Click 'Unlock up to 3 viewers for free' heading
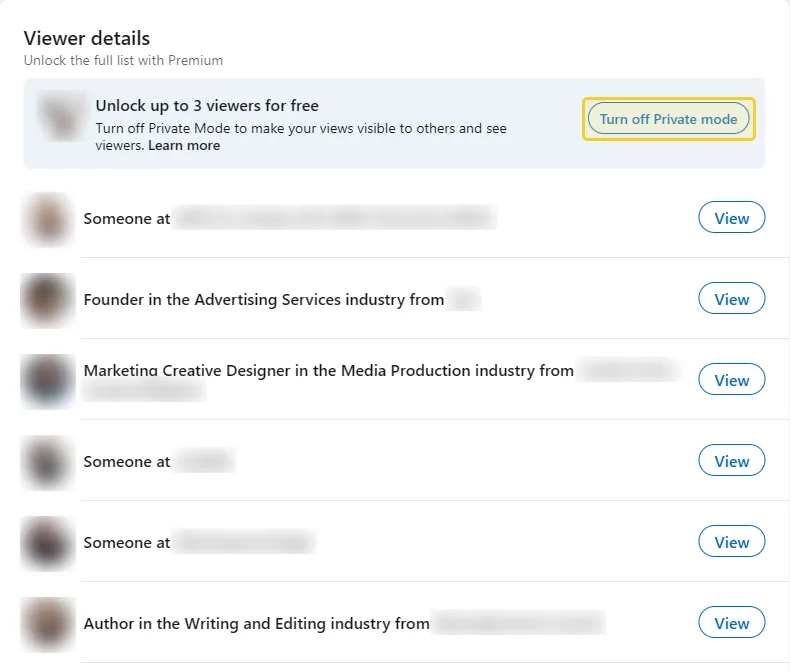Image resolution: width=790 pixels, height=672 pixels. tap(207, 106)
